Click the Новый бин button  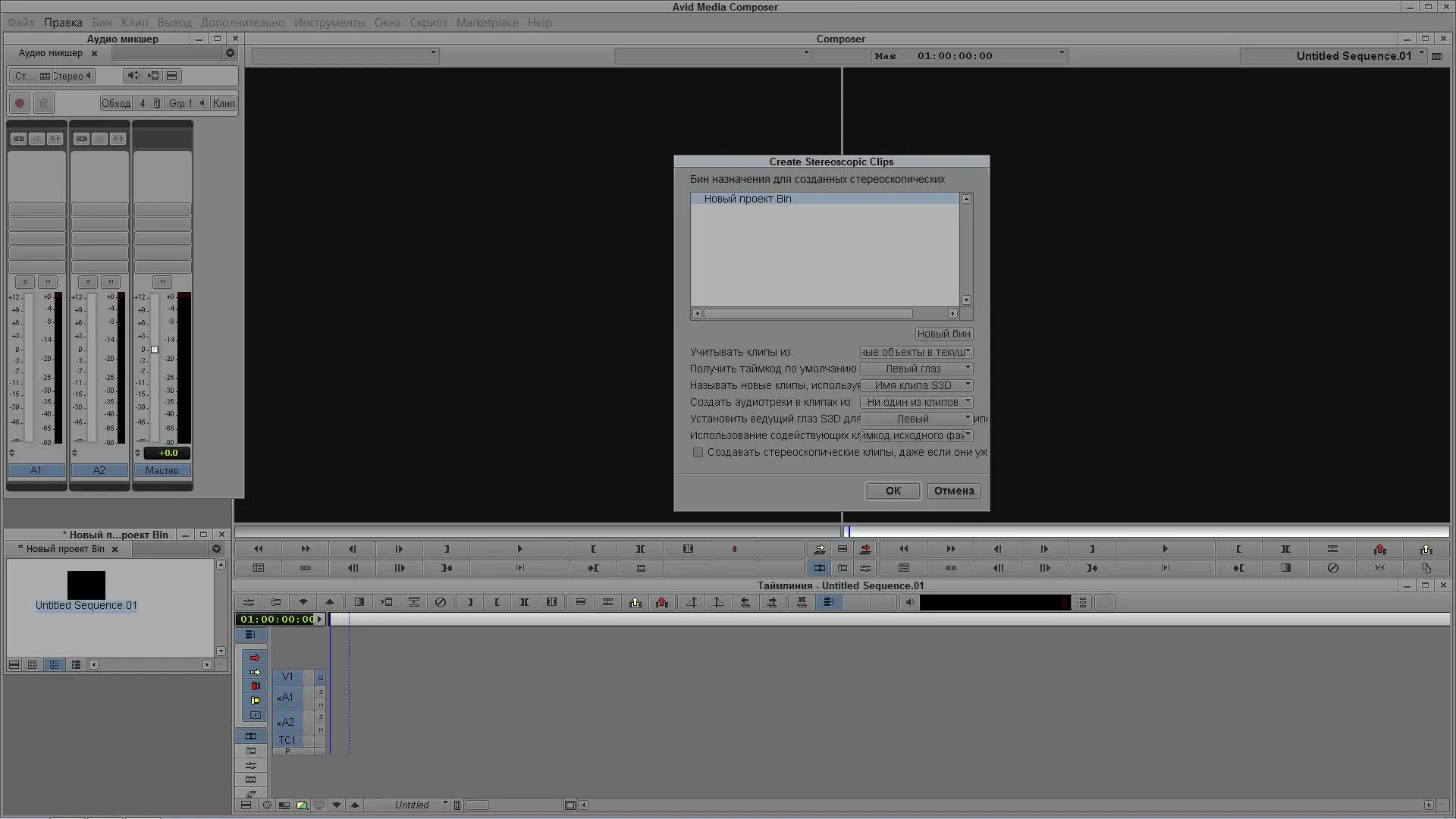(943, 334)
